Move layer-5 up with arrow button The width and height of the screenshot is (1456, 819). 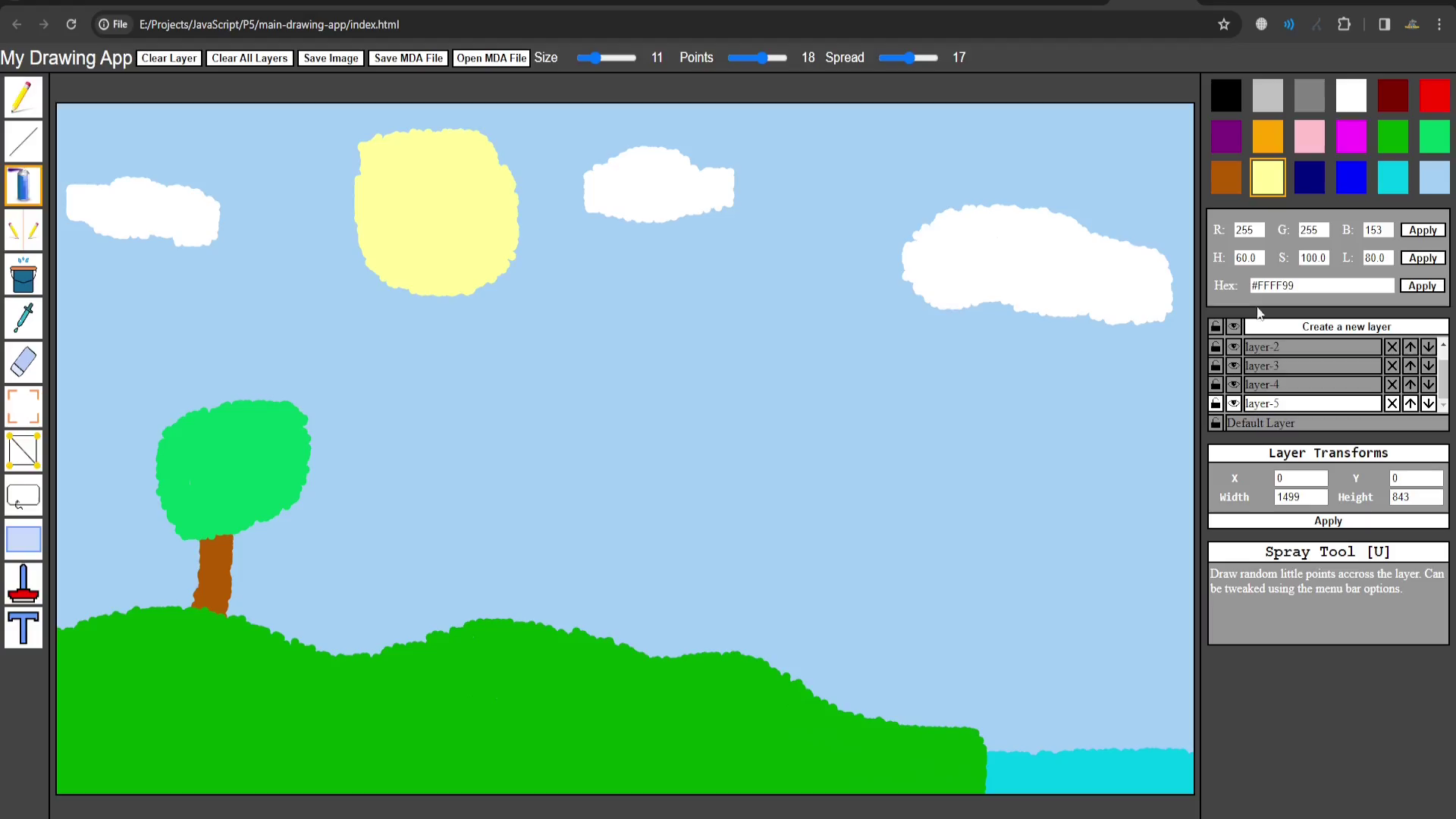coord(1410,403)
